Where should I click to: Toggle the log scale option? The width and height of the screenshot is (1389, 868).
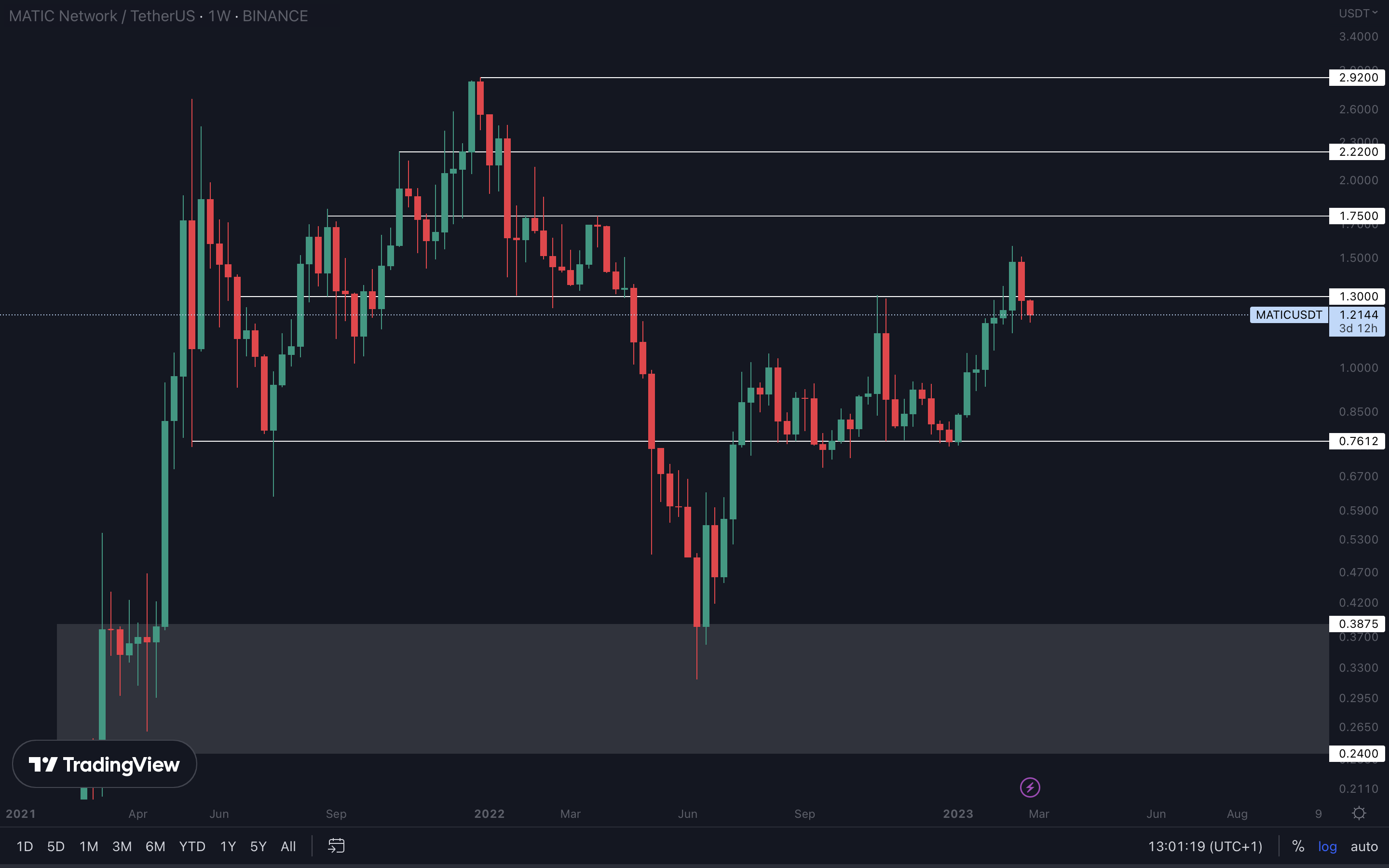[1327, 846]
